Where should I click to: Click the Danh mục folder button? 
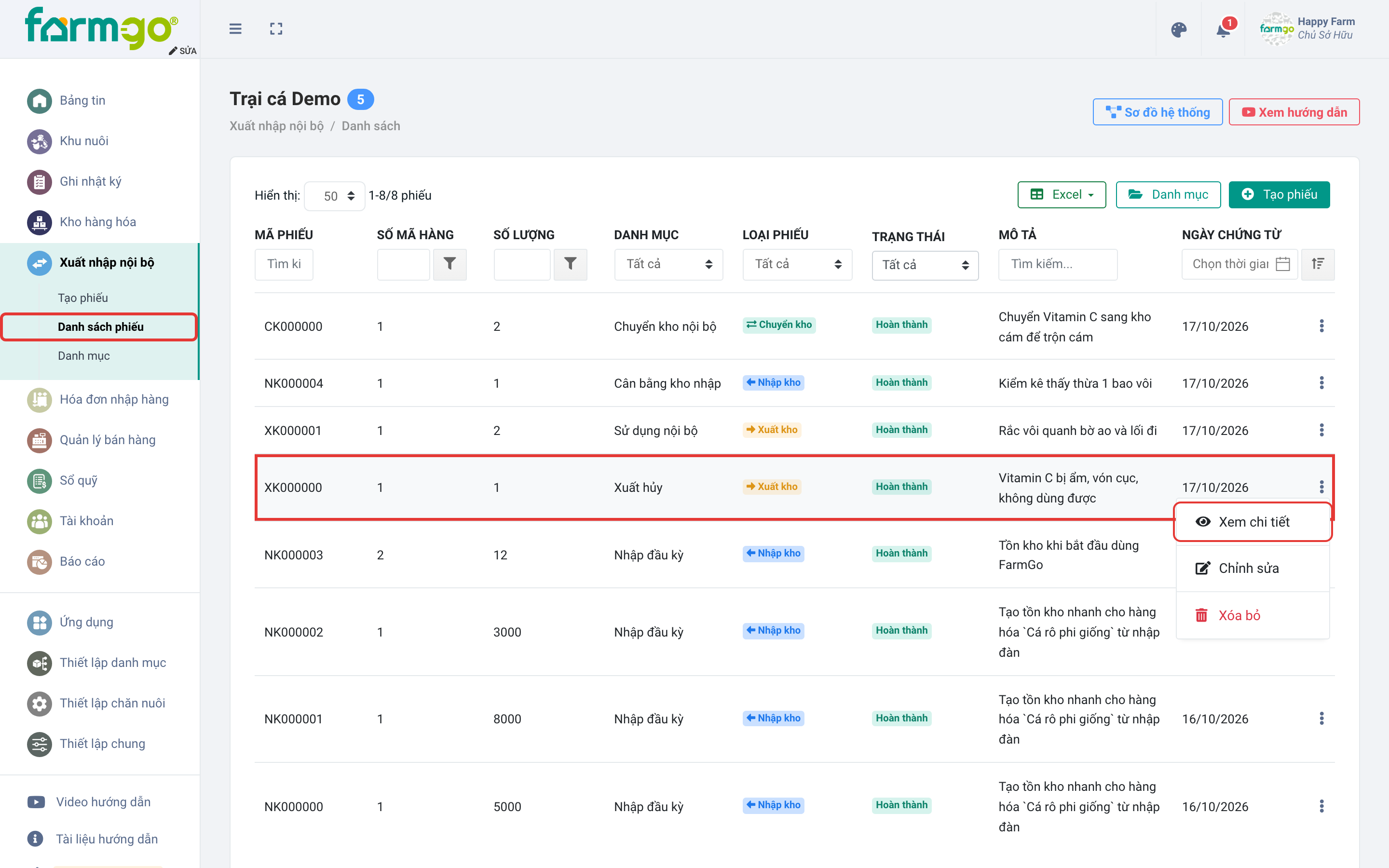click(1168, 195)
